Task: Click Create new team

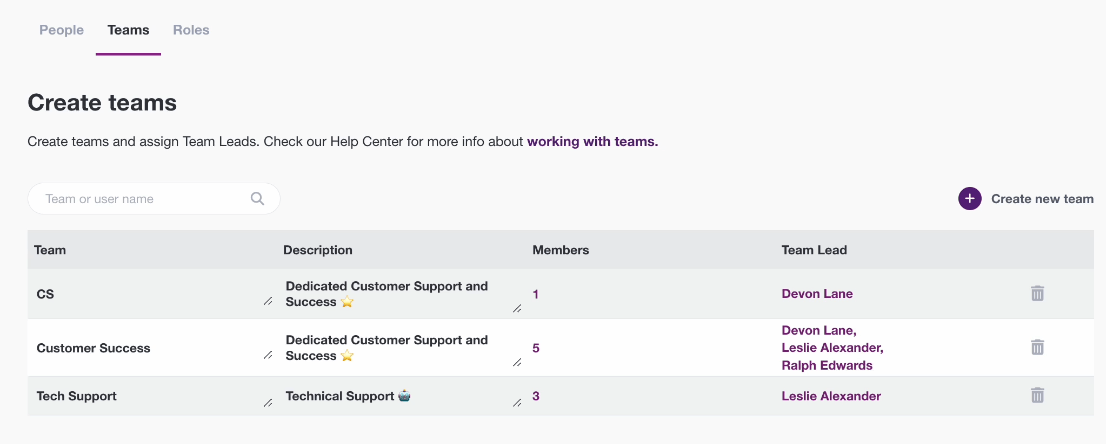Action: point(1042,199)
